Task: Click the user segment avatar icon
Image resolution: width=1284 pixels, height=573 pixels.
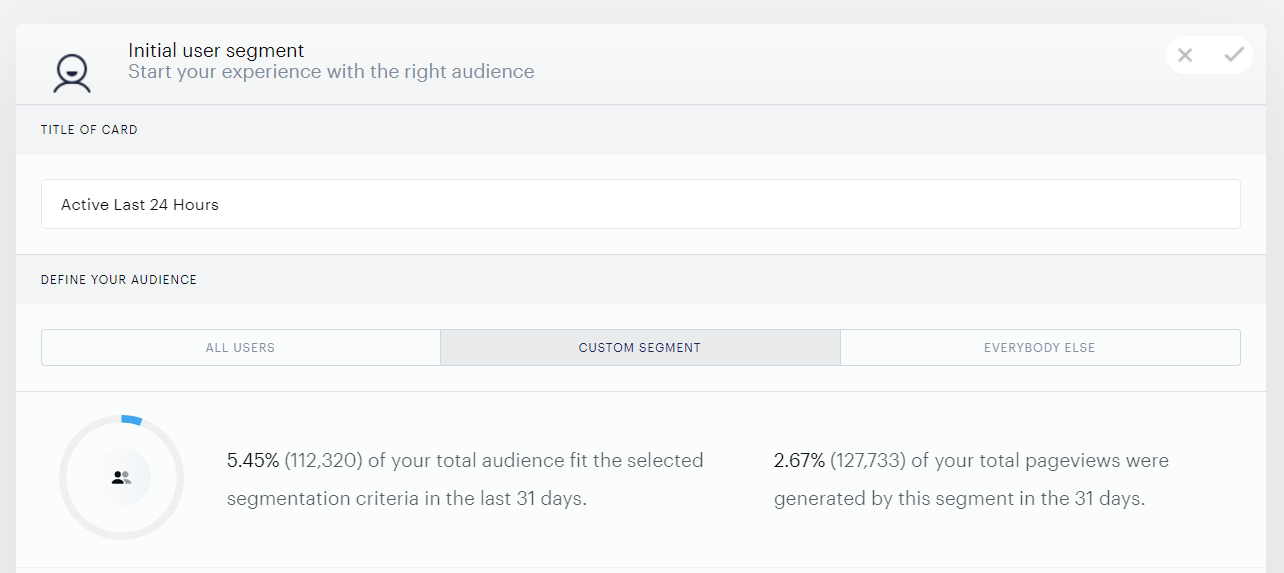Action: pos(72,73)
